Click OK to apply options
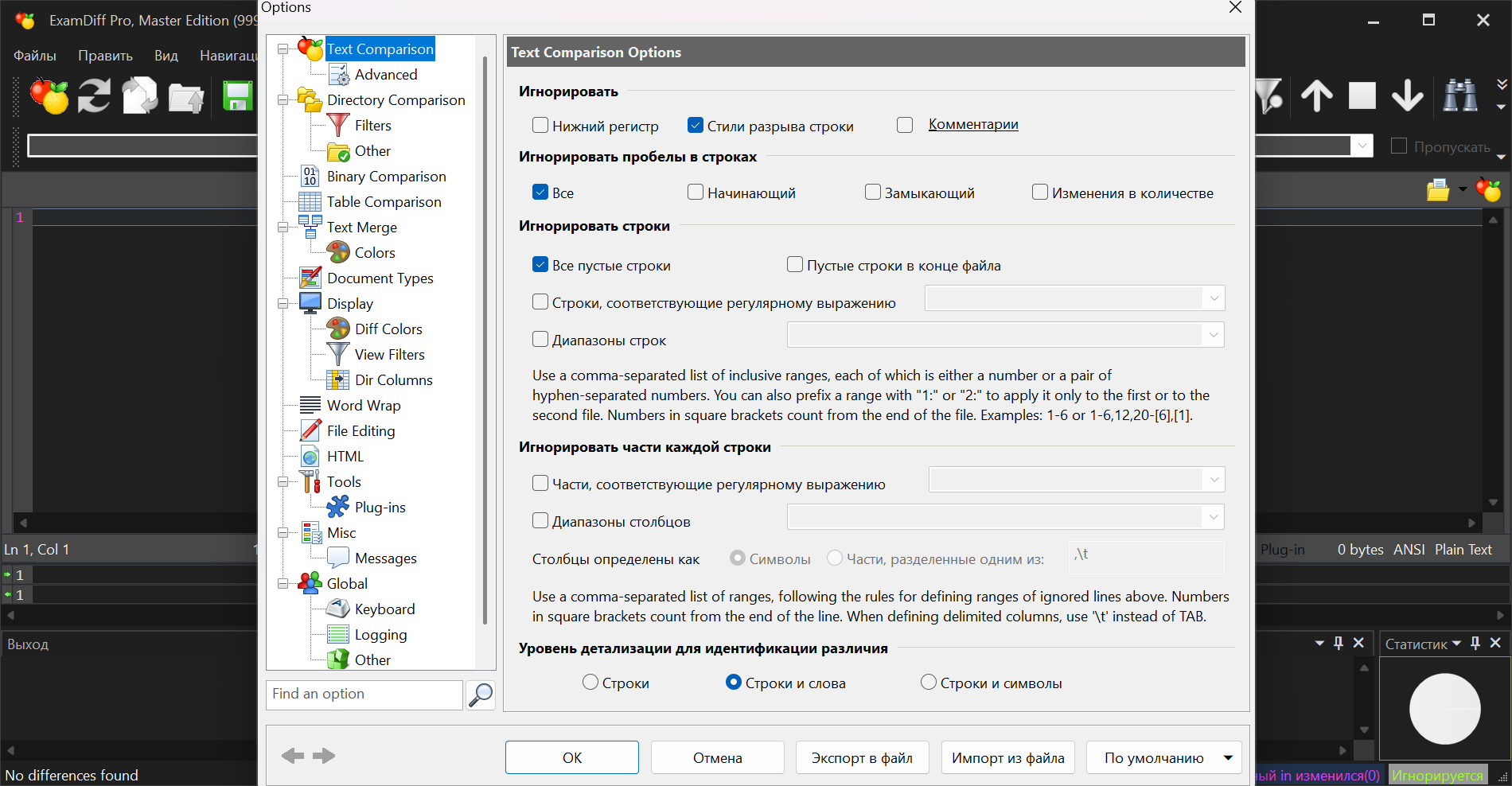Screen dimensions: 1512x786 [x=572, y=757]
